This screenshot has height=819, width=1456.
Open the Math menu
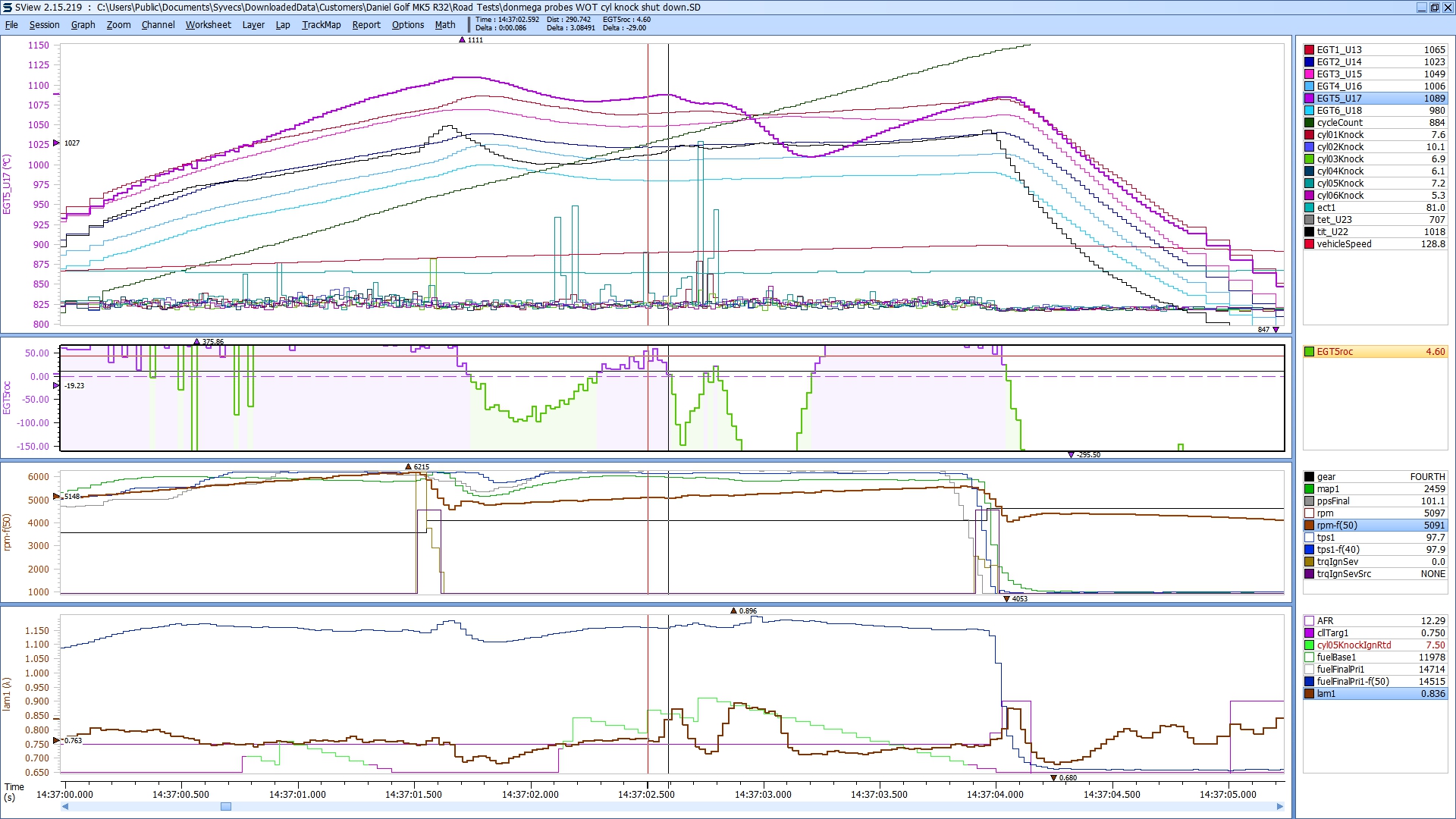(444, 25)
